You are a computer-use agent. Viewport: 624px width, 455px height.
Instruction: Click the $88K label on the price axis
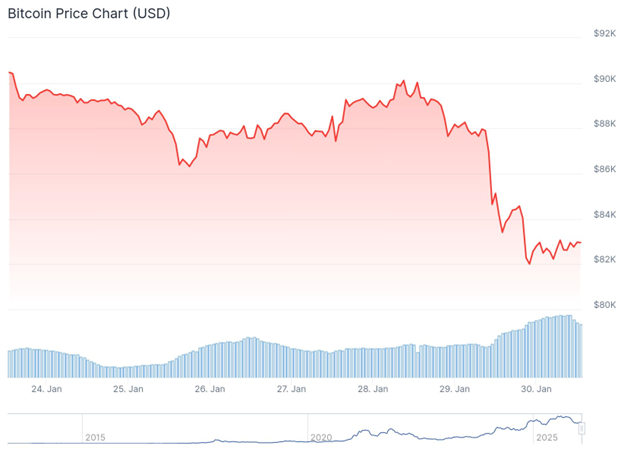pyautogui.click(x=604, y=124)
